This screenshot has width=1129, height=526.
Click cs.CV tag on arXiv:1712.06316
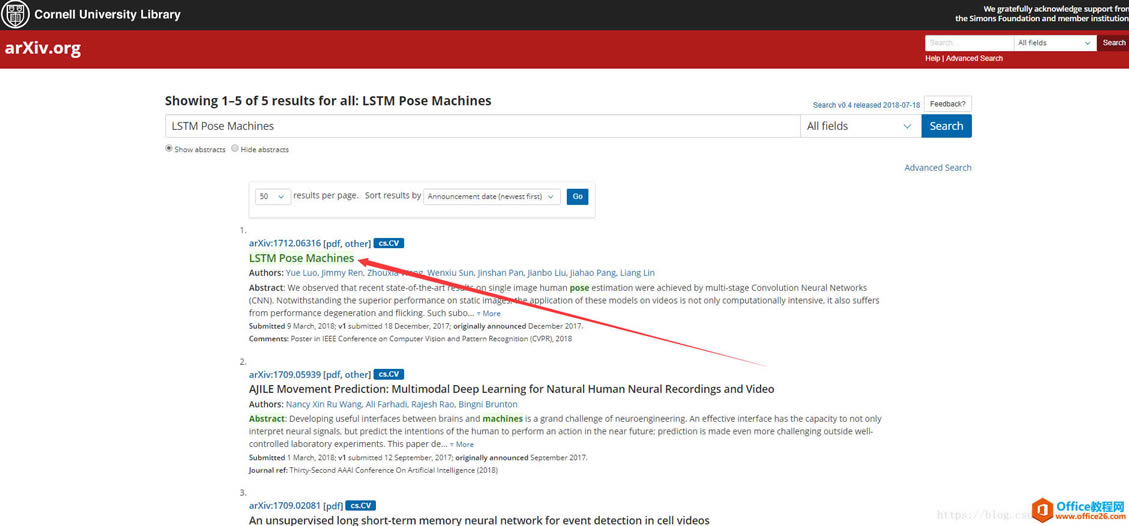pos(389,243)
